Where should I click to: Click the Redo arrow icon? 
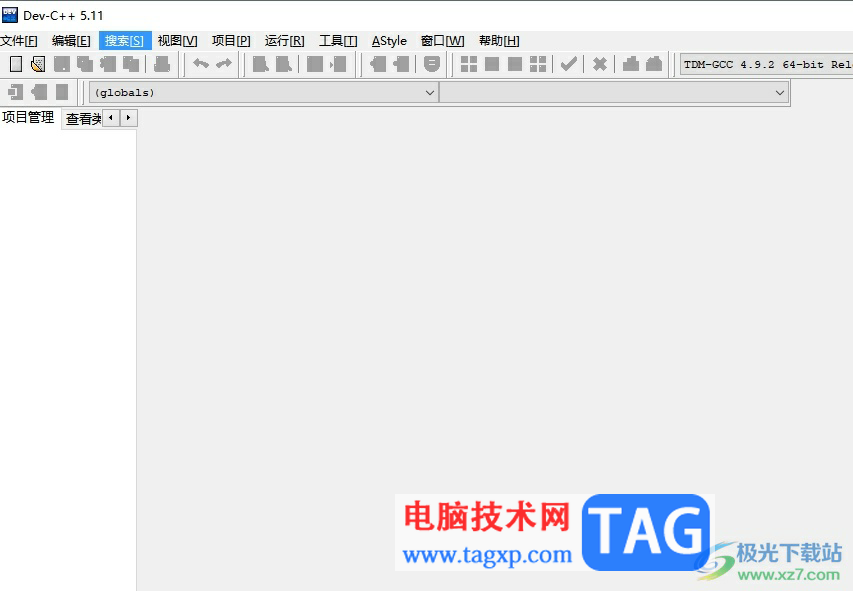point(224,64)
